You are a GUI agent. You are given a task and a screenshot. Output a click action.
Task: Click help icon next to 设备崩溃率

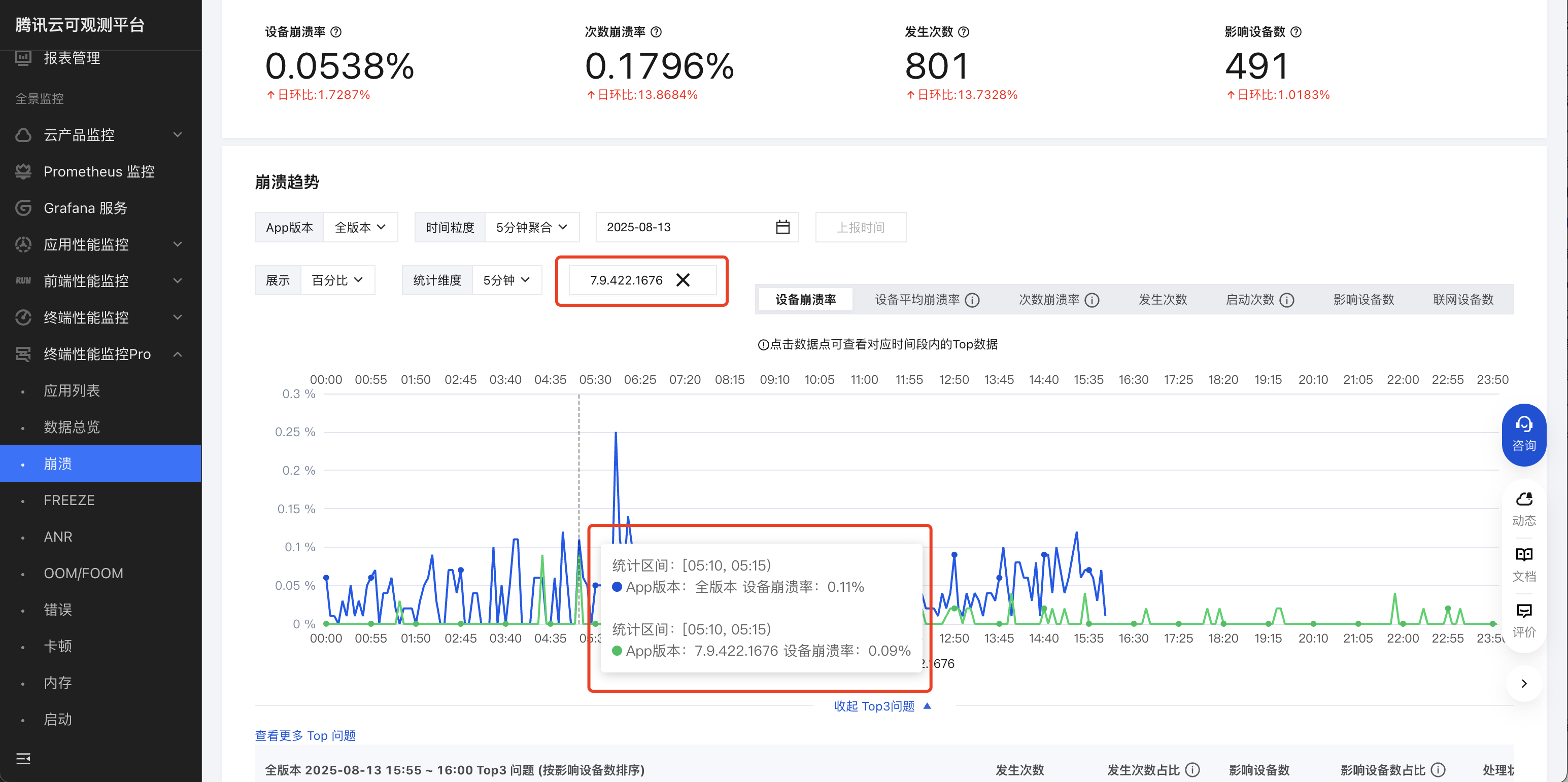click(x=336, y=31)
